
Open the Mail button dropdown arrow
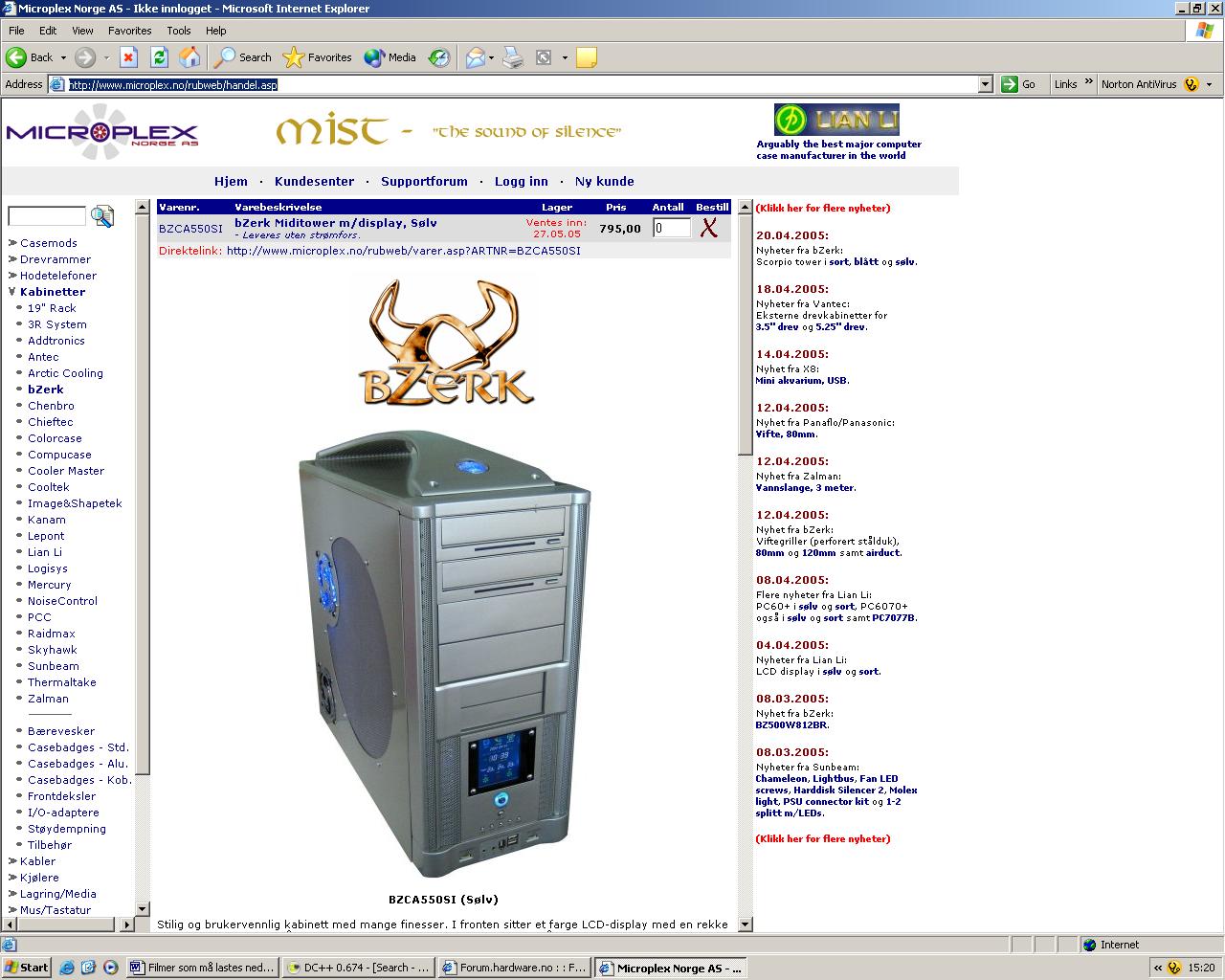pos(491,57)
